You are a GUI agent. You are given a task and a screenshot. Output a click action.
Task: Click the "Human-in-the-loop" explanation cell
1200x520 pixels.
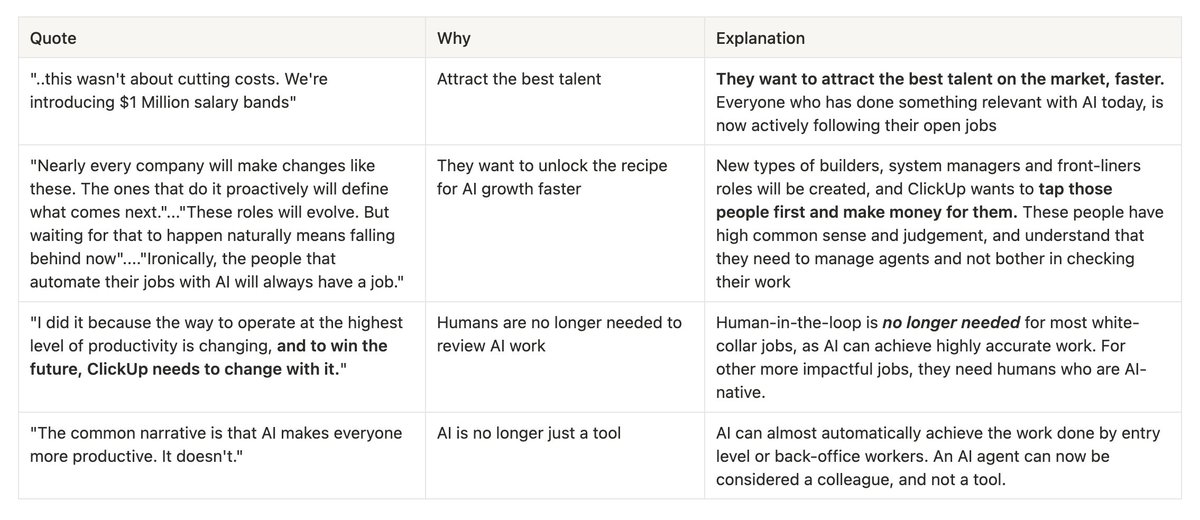(x=943, y=358)
